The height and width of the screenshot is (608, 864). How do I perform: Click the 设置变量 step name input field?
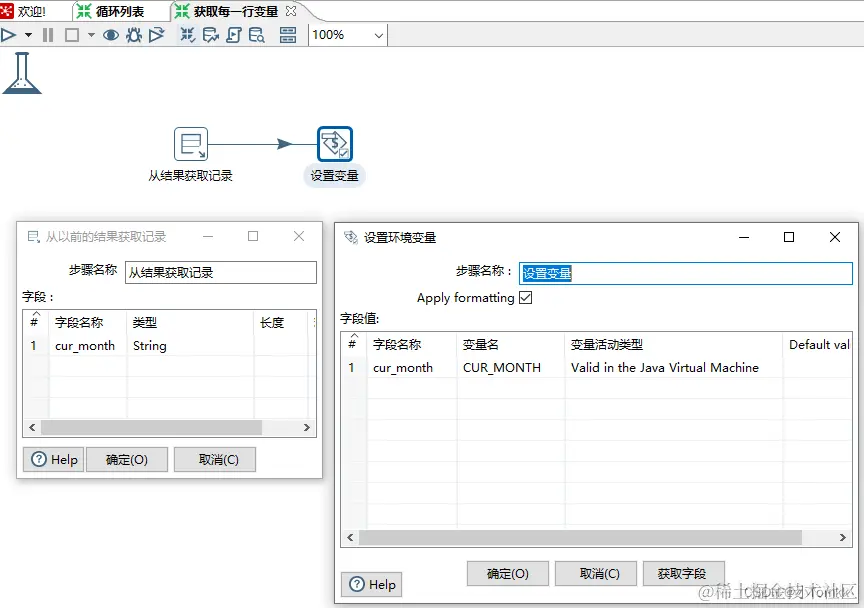pos(686,273)
